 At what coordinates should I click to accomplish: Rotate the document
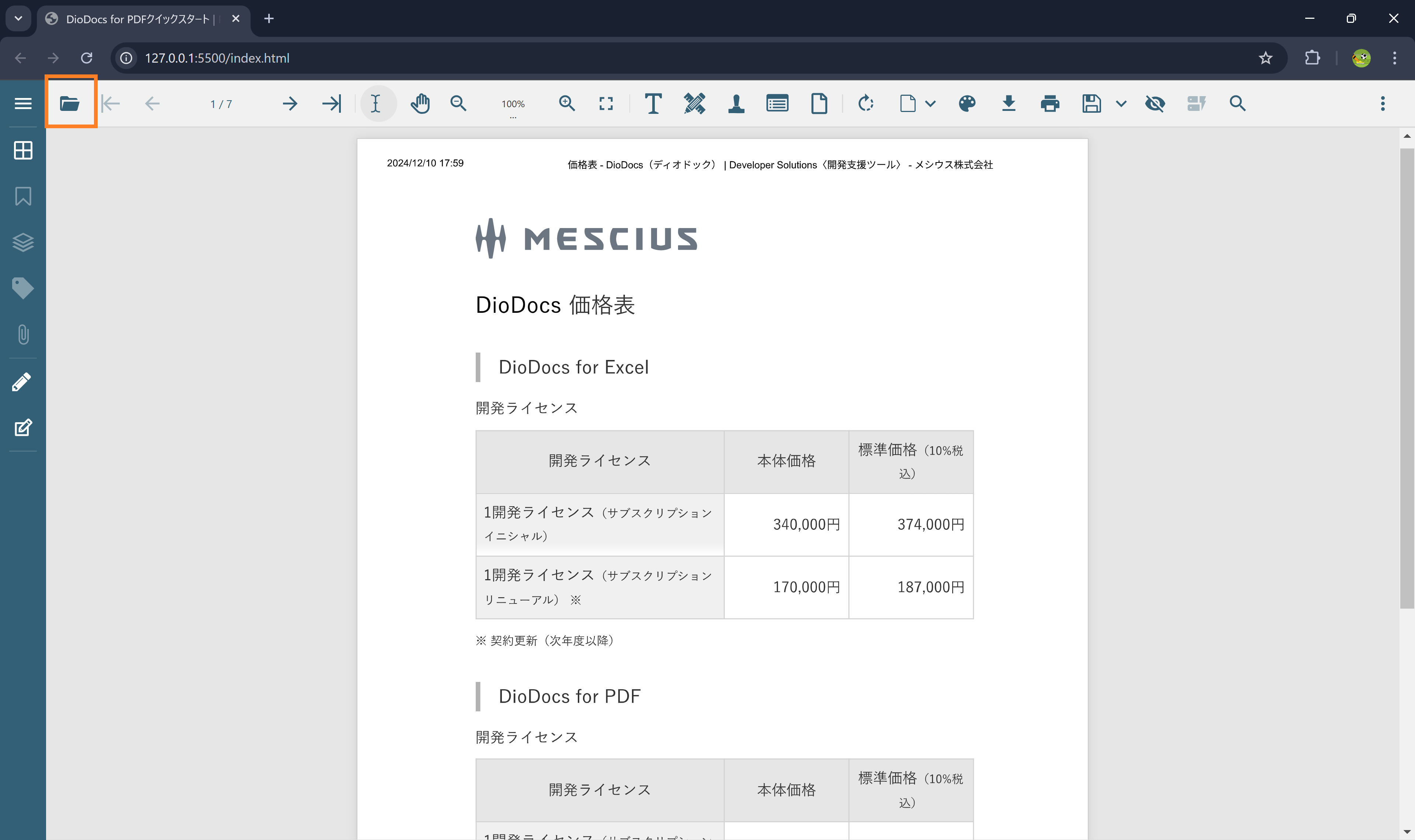(x=866, y=104)
